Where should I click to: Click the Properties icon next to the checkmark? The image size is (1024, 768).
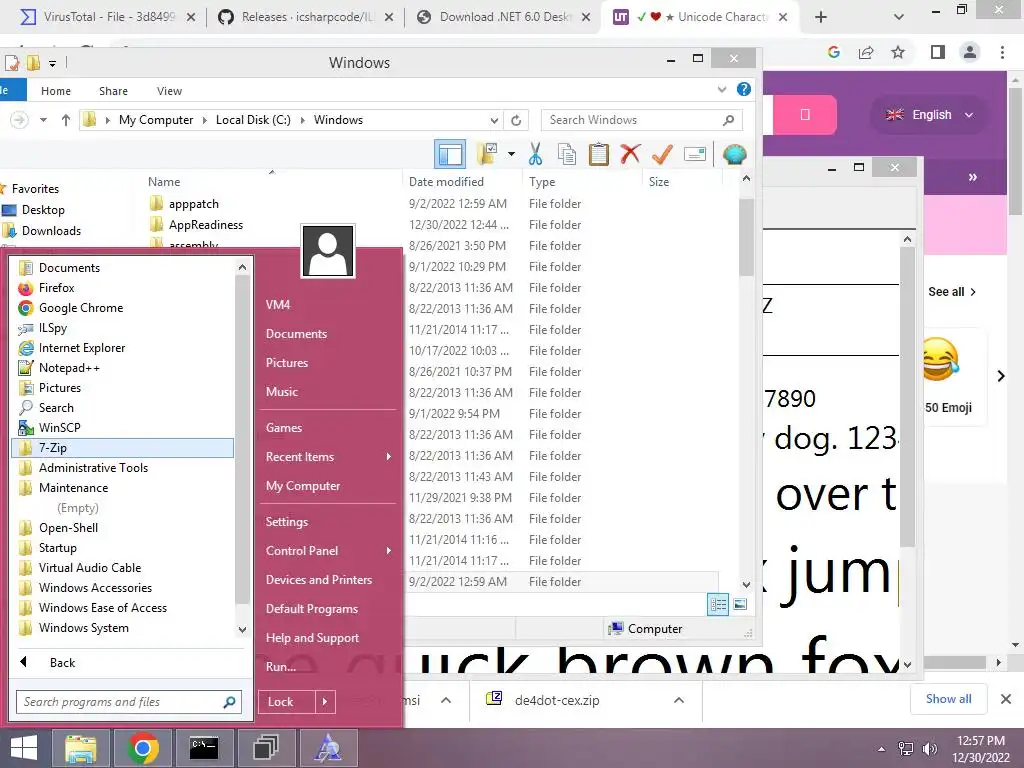(x=695, y=155)
